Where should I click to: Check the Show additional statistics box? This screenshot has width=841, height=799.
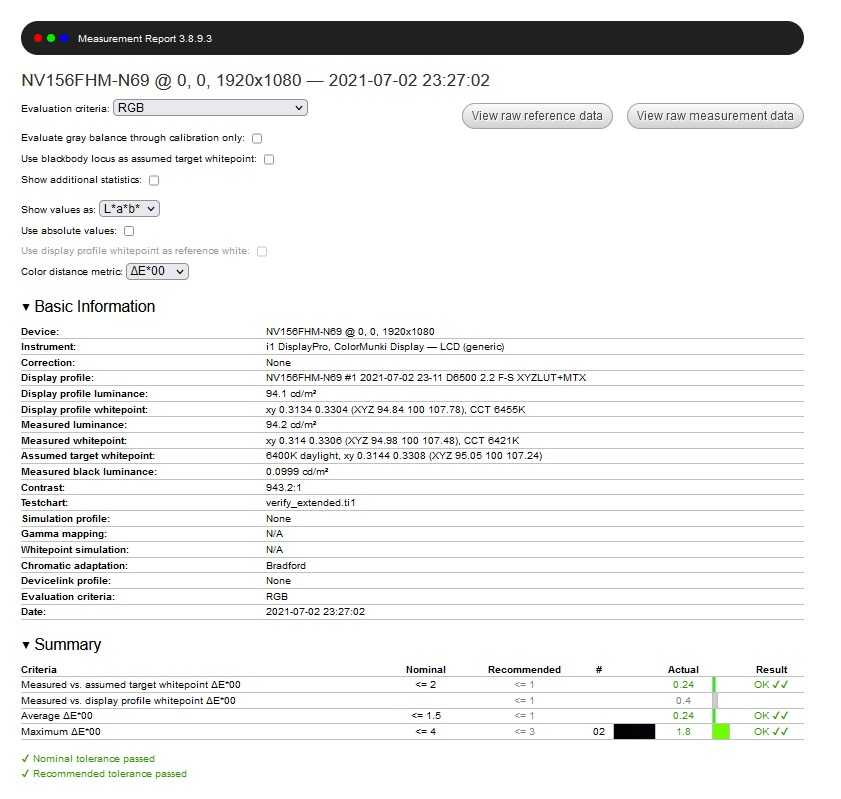[154, 181]
